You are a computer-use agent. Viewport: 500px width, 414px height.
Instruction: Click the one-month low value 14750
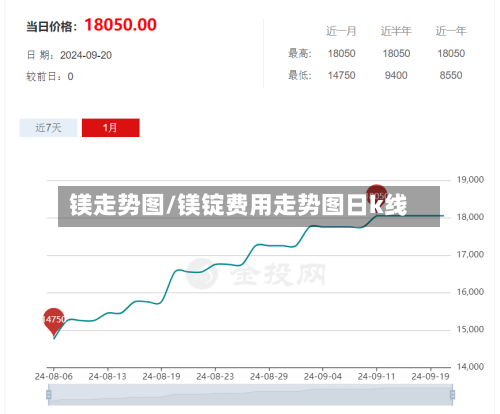tap(341, 75)
